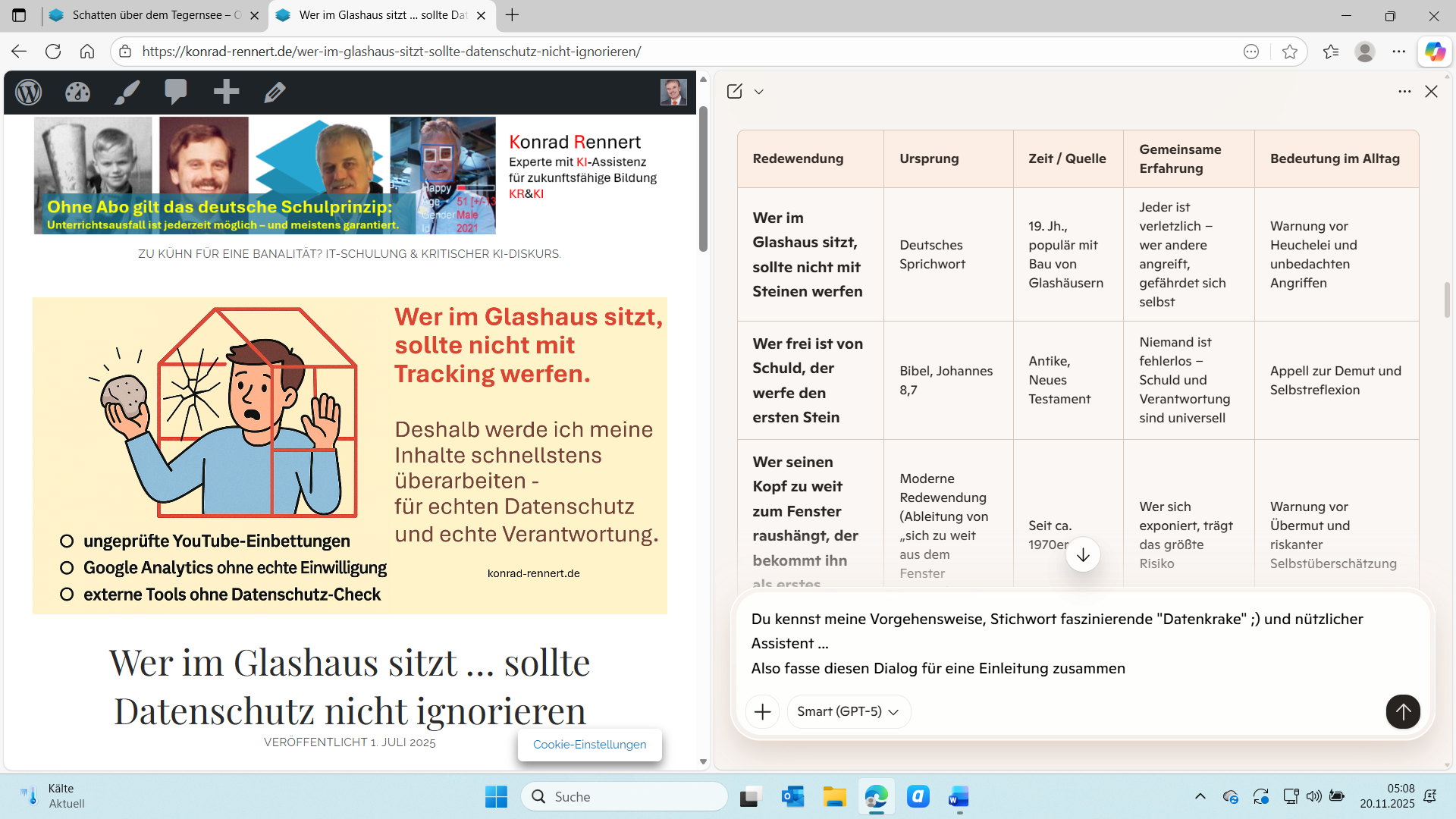This screenshot has height=819, width=1456.
Task: Add new content with plus icon
Action: (x=226, y=93)
